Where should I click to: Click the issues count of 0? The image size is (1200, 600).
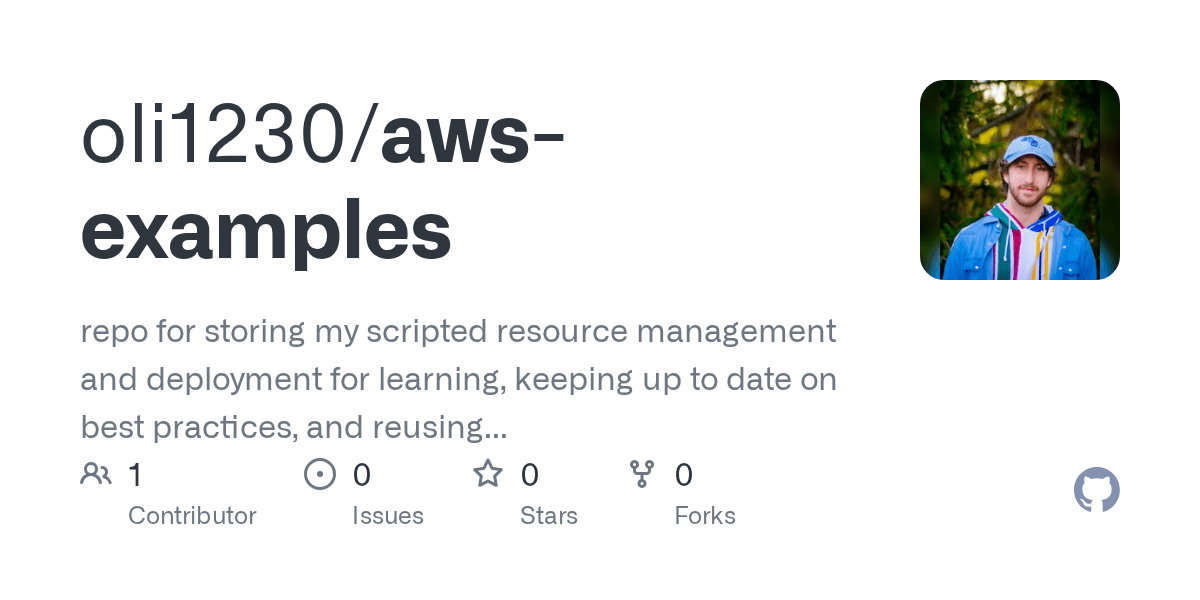(x=362, y=475)
